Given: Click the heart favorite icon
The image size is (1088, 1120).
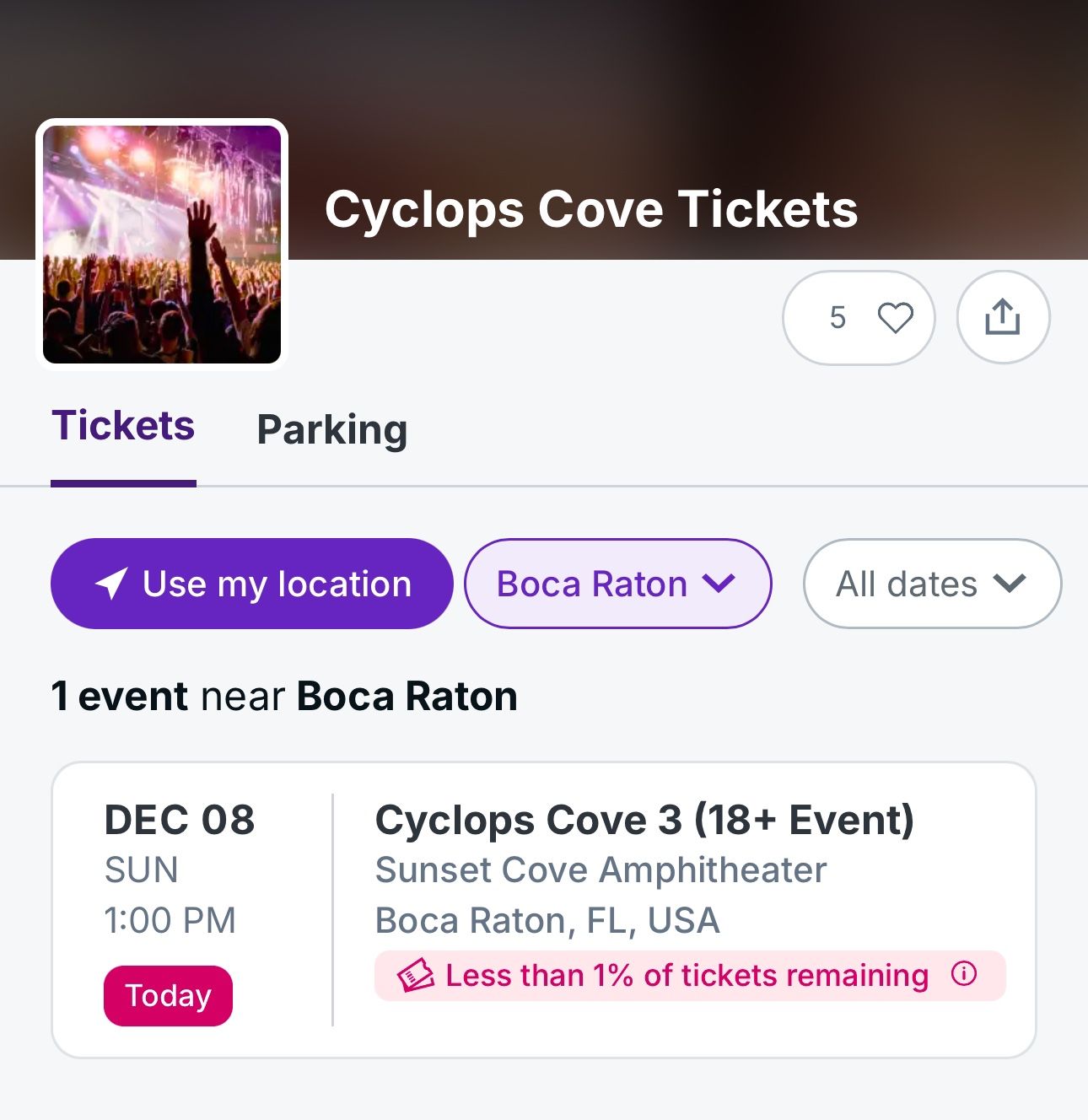Looking at the screenshot, I should 895,318.
